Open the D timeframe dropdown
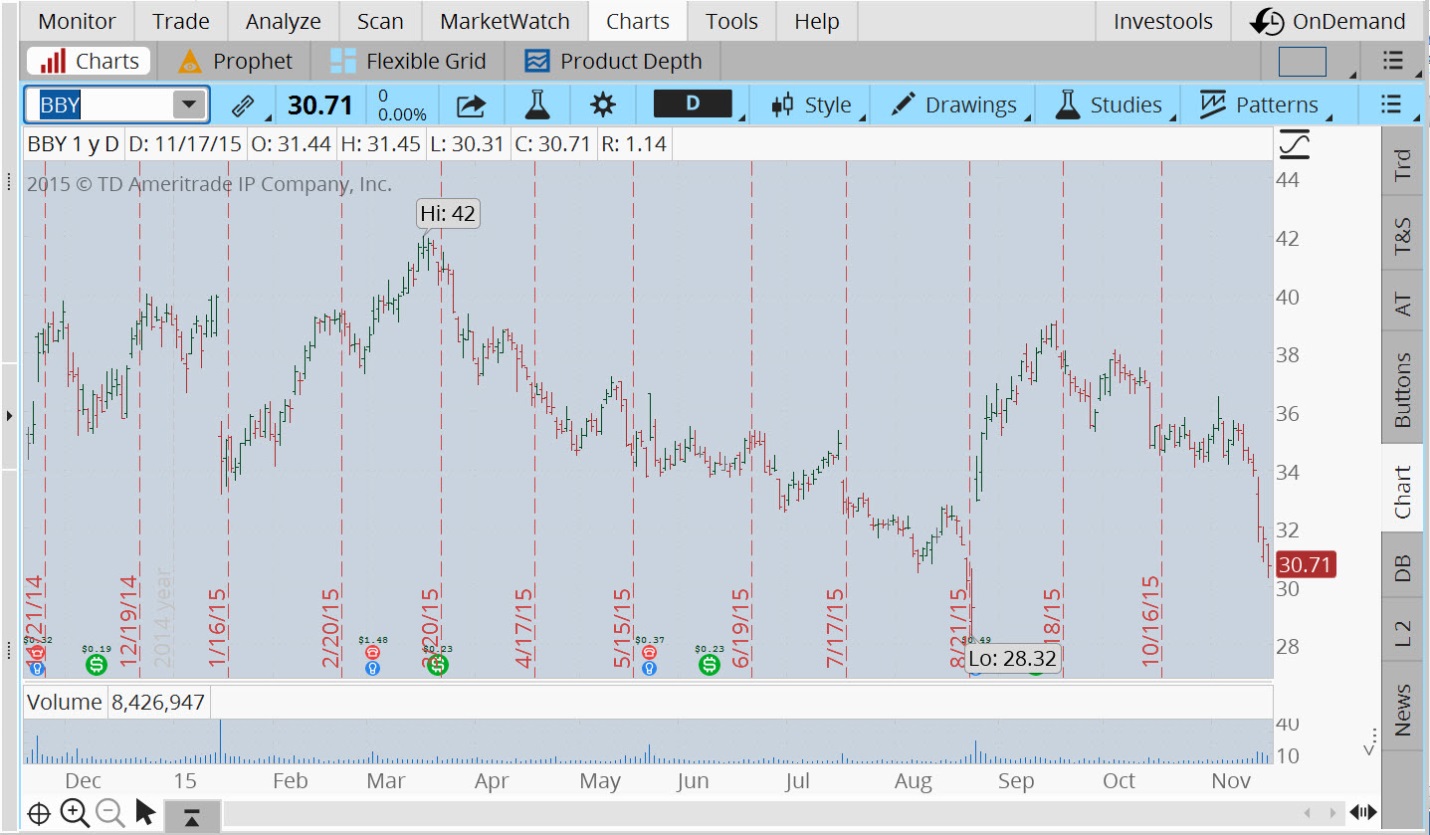Viewport: 1430px width, 835px height. (698, 104)
